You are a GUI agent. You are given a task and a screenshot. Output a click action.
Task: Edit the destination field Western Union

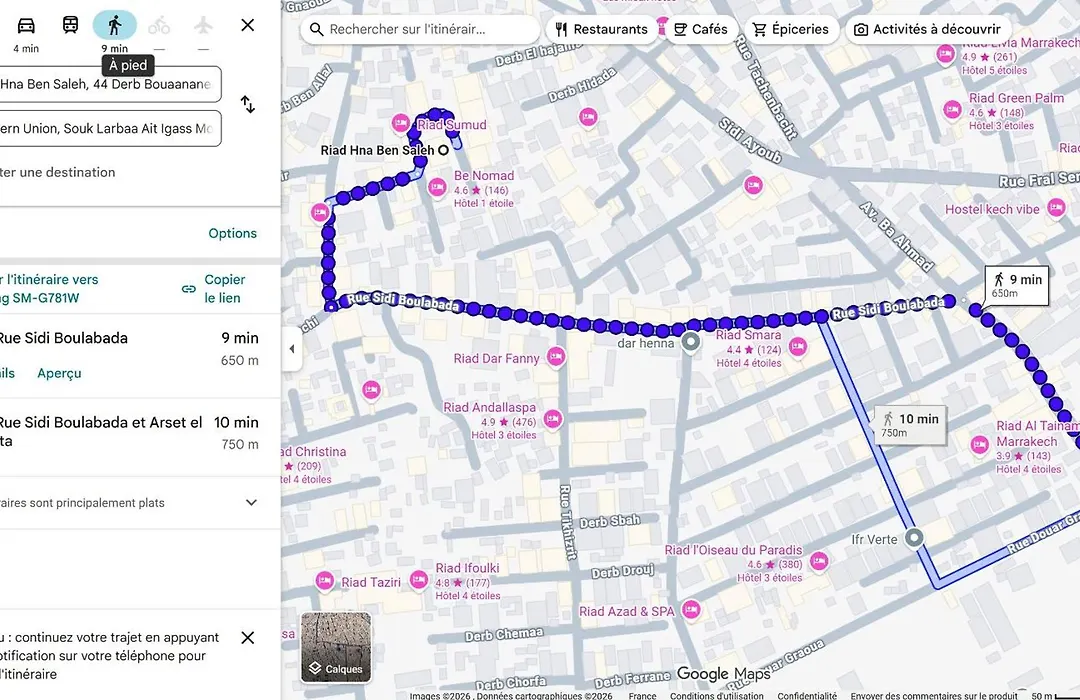click(110, 128)
